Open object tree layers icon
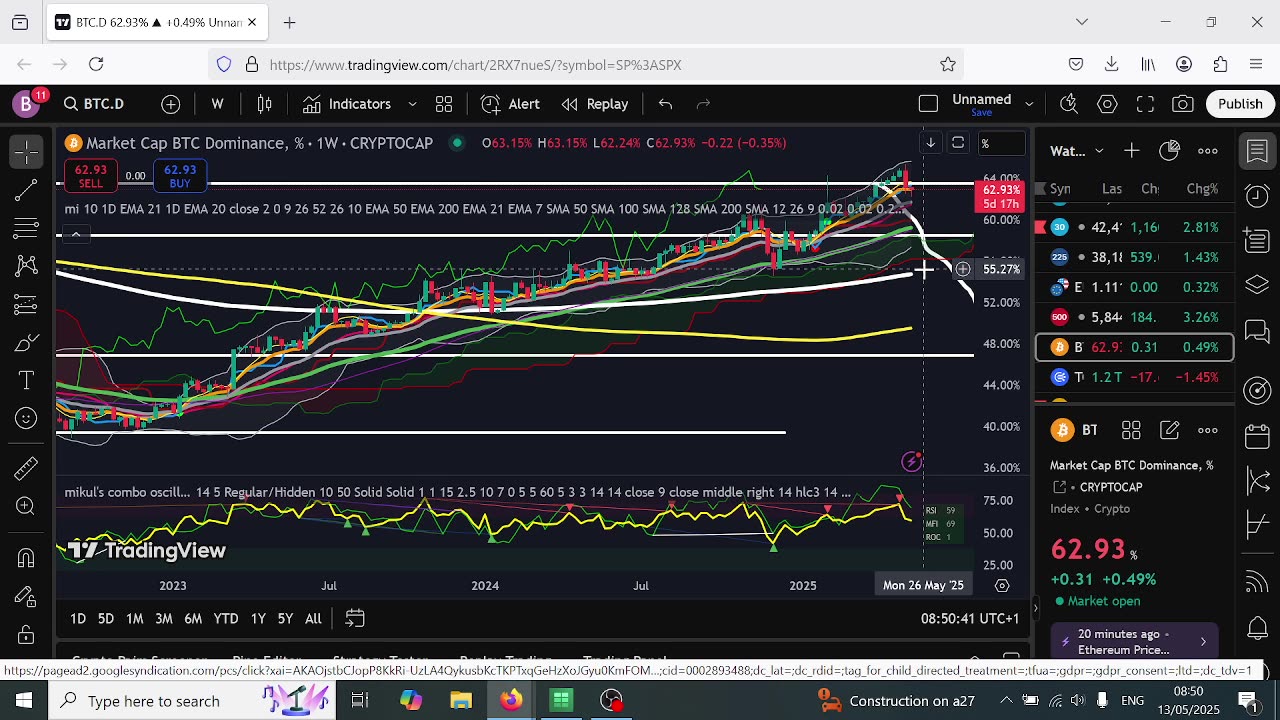Image resolution: width=1280 pixels, height=720 pixels. pyautogui.click(x=1258, y=285)
